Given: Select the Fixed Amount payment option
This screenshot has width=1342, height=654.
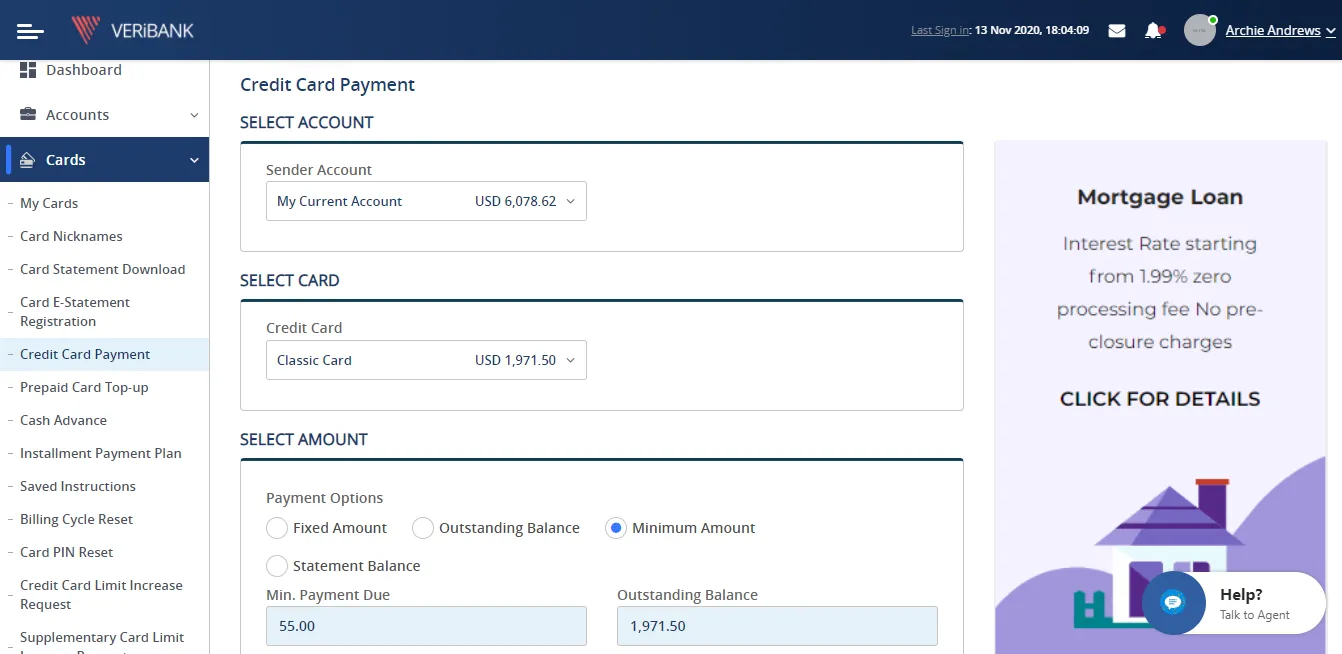Looking at the screenshot, I should (x=277, y=528).
